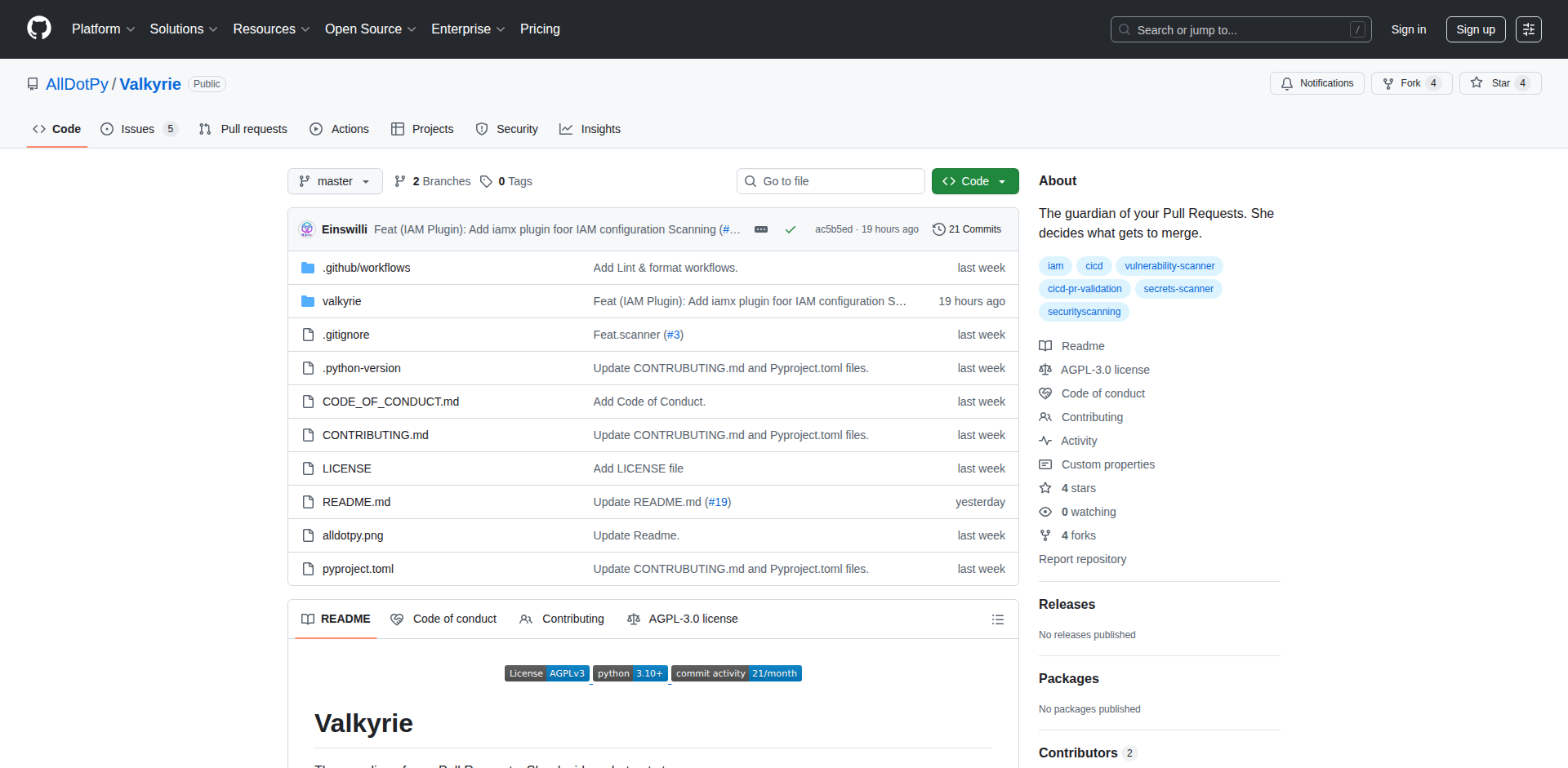Switch to the AGPL-3.0 license README tab
This screenshot has height=768, width=1568.
(683, 619)
